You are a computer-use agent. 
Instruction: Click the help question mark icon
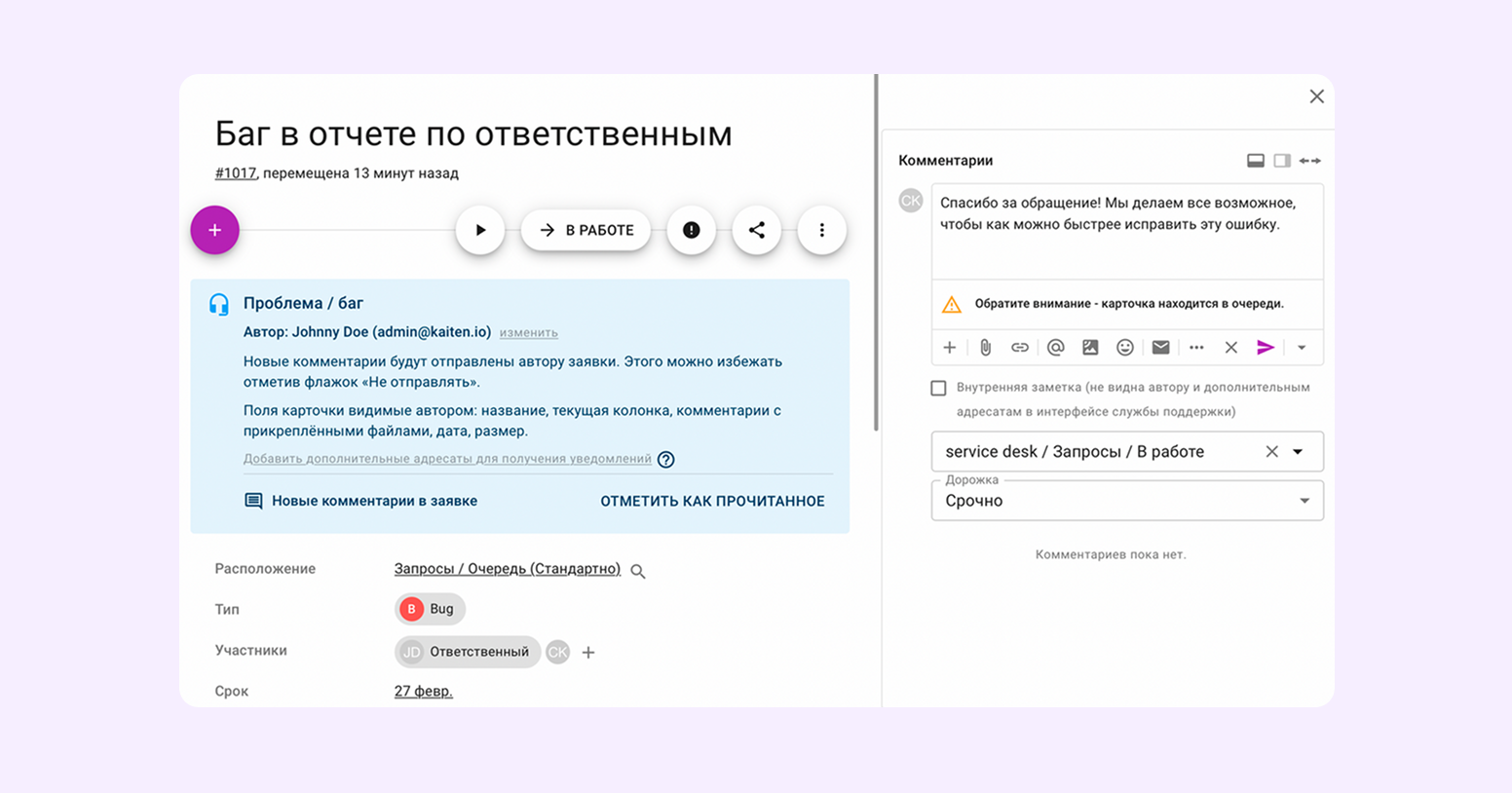(666, 460)
